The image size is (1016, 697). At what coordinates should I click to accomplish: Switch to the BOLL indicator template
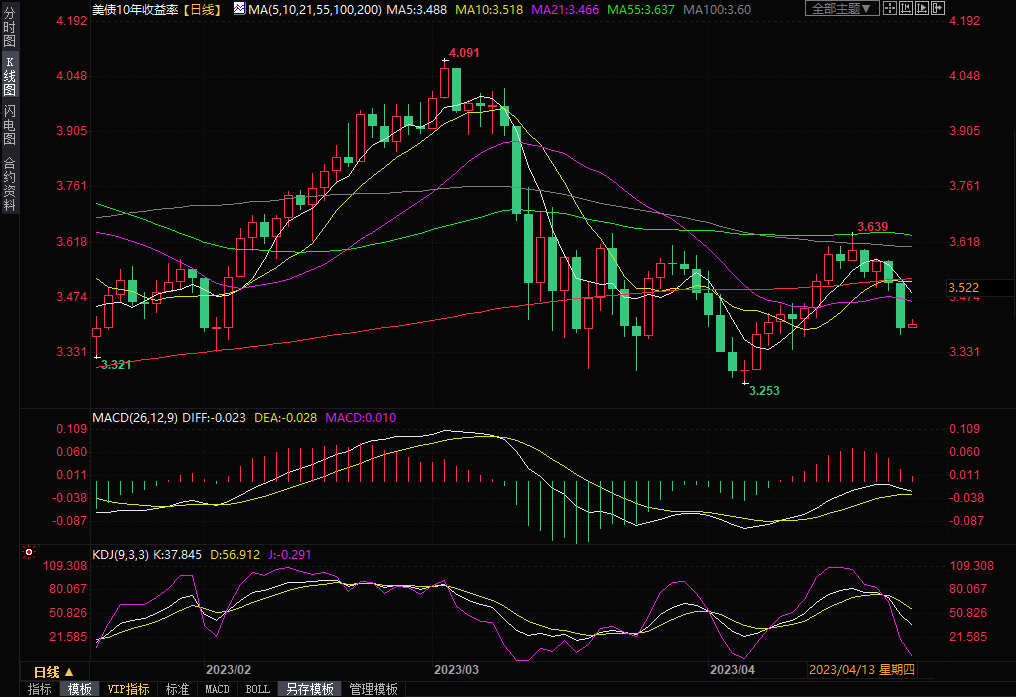click(x=257, y=689)
